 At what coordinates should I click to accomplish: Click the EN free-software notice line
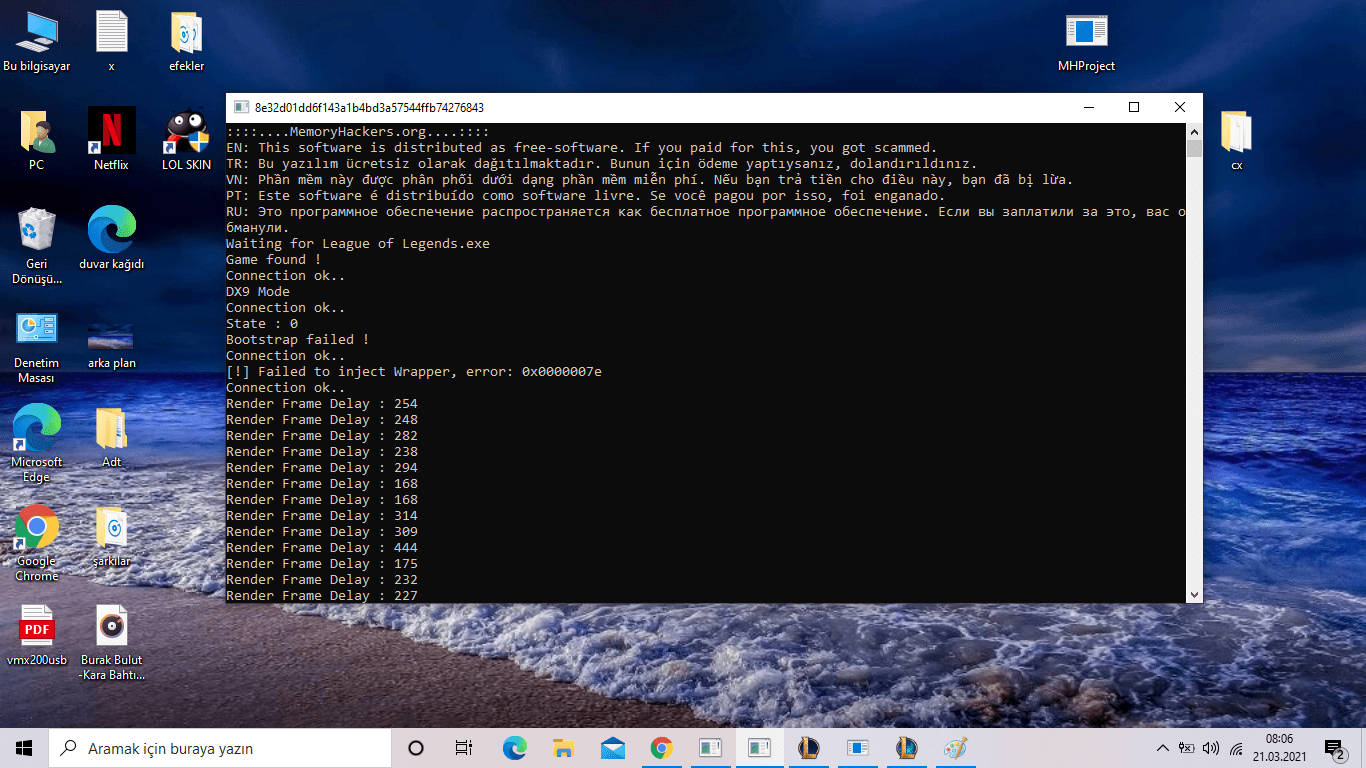[x=582, y=148]
